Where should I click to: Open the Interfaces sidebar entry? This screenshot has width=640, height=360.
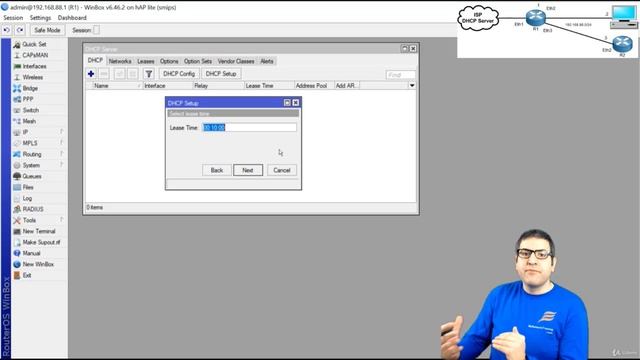[34, 66]
